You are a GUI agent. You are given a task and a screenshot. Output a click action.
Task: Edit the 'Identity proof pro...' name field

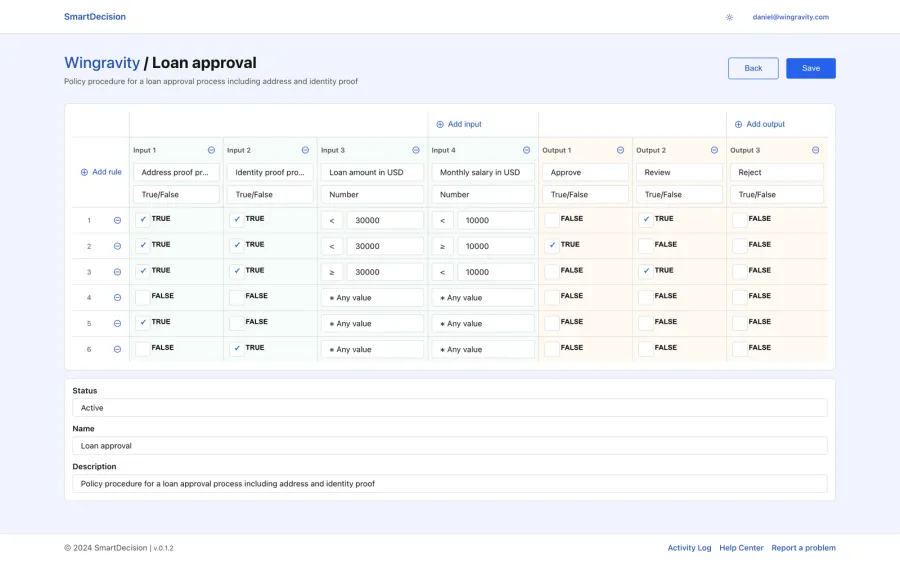coord(270,172)
